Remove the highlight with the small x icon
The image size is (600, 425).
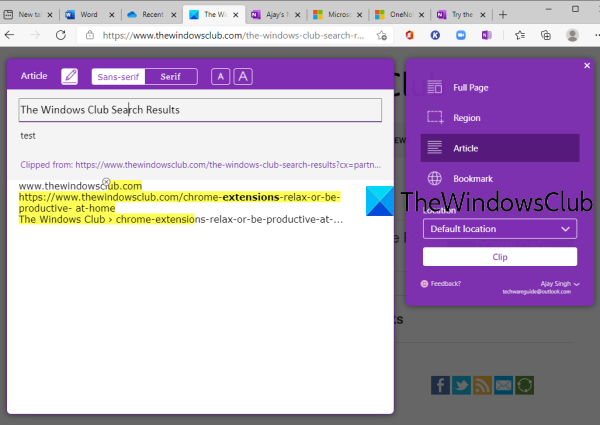pos(106,181)
